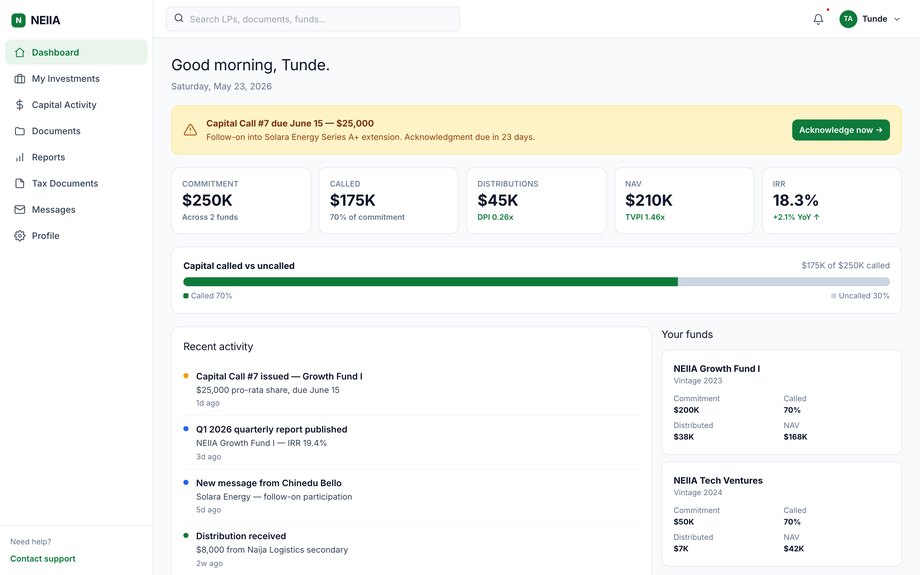Image resolution: width=920 pixels, height=575 pixels.
Task: Click the Dashboard home icon
Action: point(20,52)
